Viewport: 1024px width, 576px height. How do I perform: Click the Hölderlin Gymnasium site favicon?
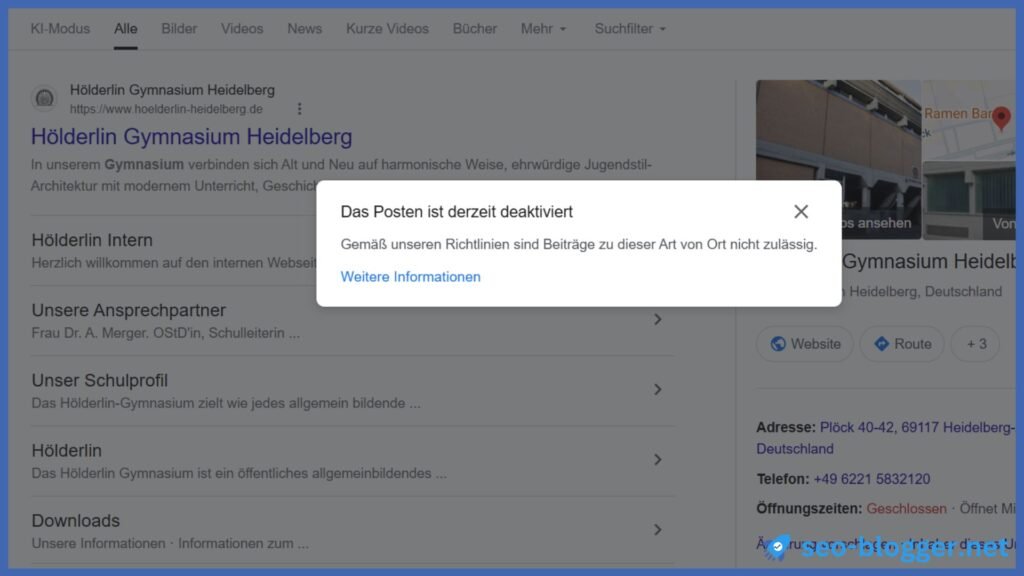(x=44, y=99)
